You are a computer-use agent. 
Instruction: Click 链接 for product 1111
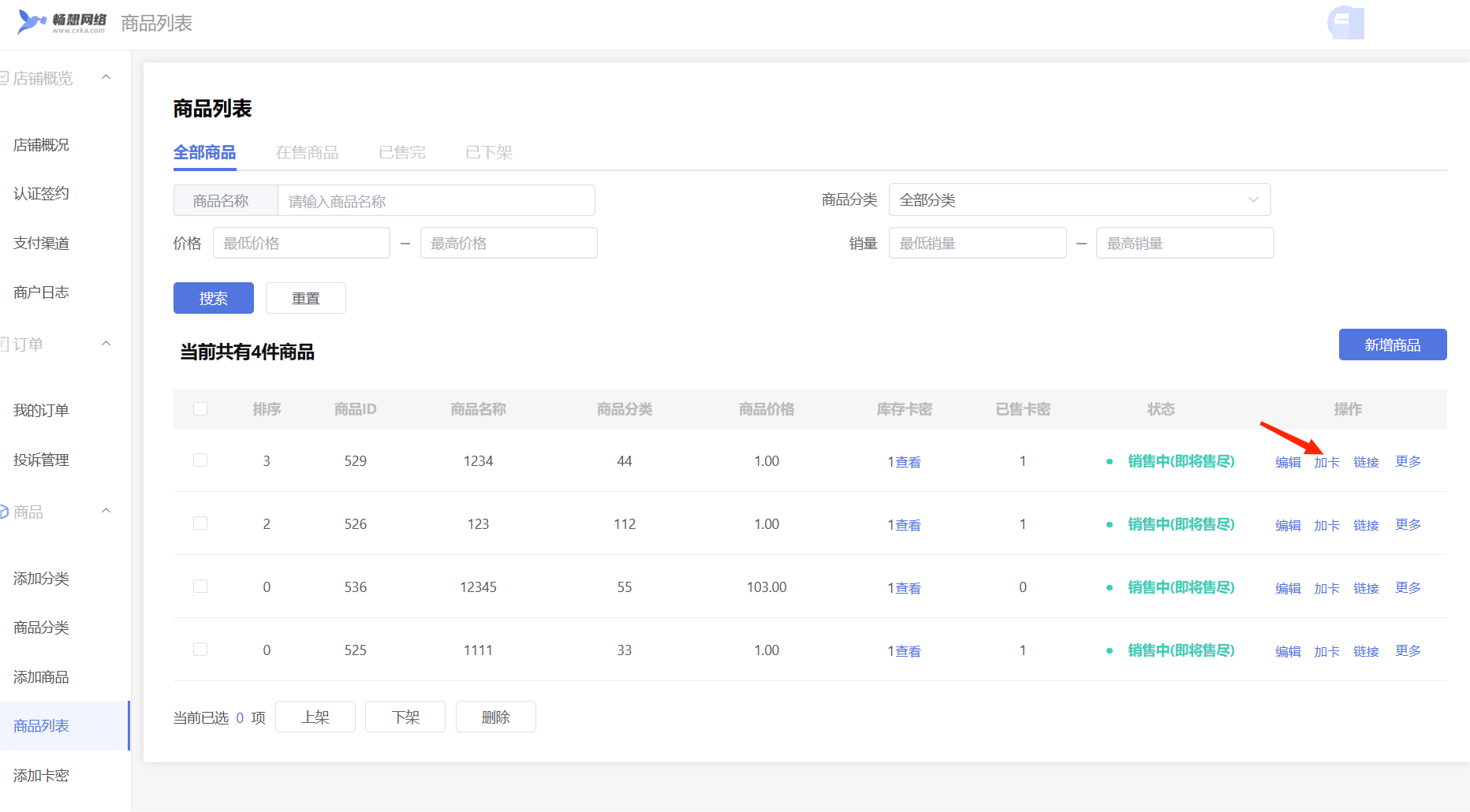point(1366,651)
